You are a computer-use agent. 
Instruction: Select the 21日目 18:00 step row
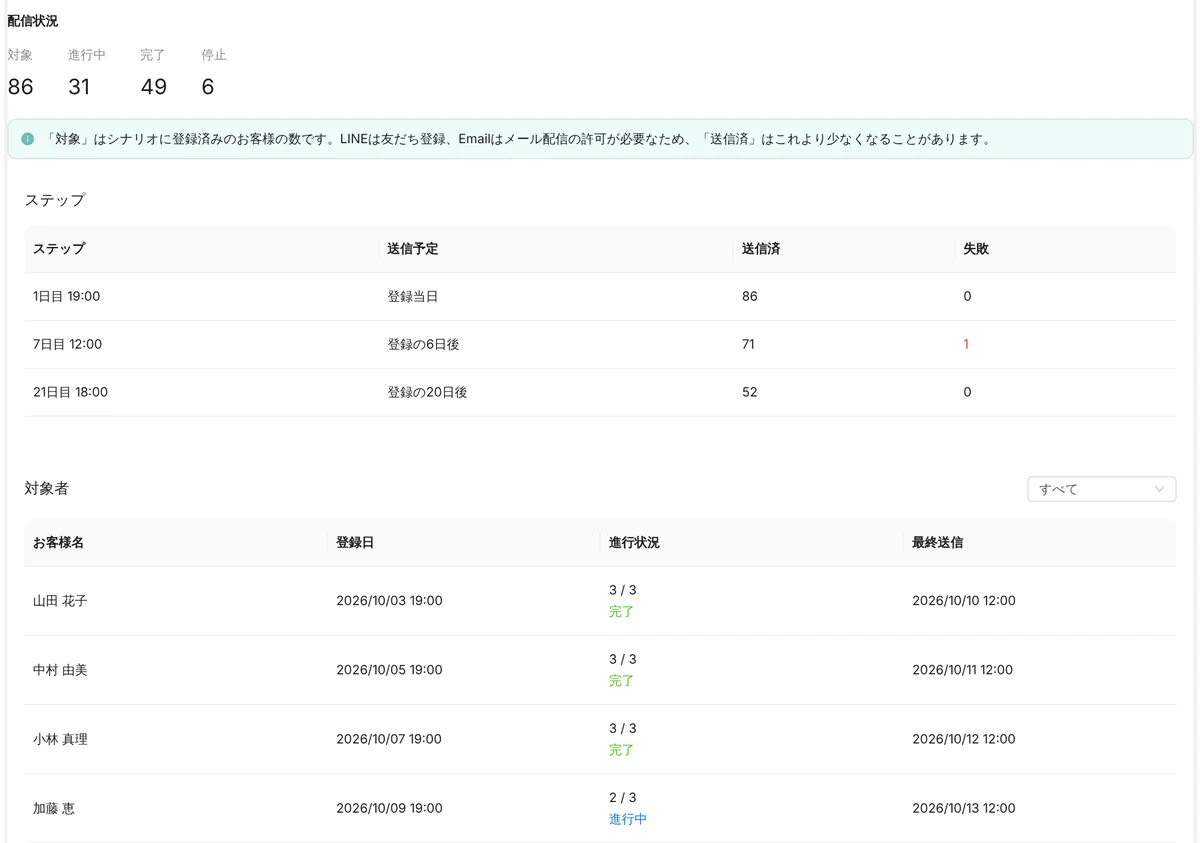click(600, 392)
